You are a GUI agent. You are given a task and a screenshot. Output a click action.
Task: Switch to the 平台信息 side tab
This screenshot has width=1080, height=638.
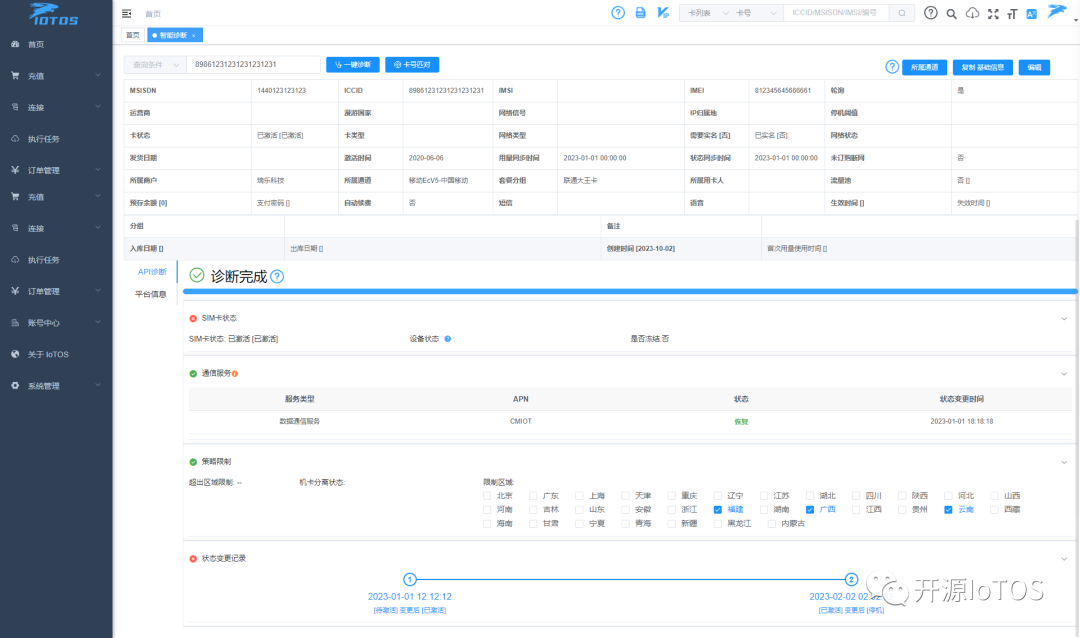(150, 294)
